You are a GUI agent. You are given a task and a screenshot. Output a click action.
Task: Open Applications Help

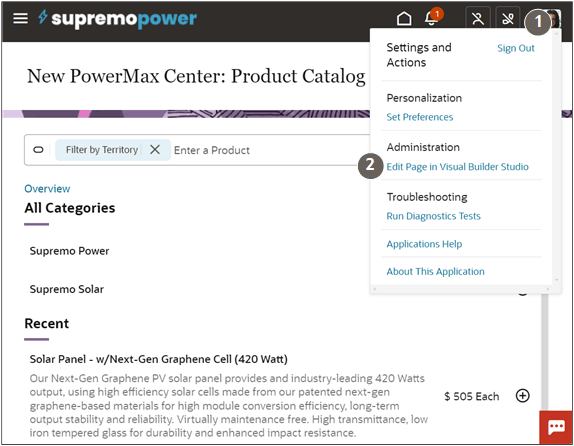424,244
